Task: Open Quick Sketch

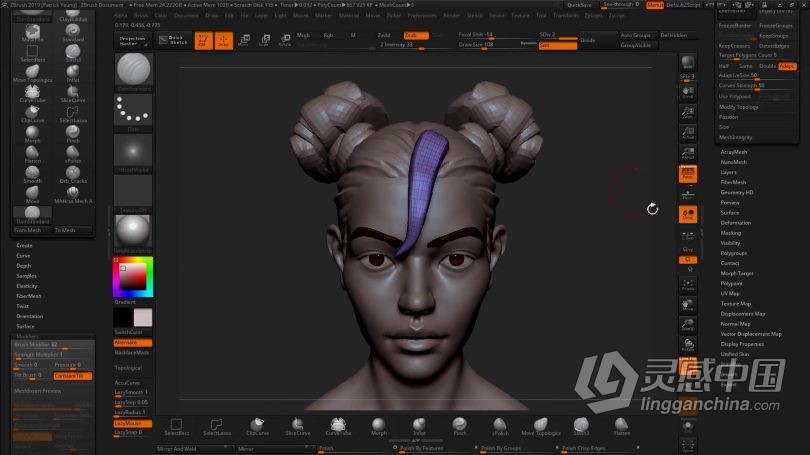Action: coord(174,40)
